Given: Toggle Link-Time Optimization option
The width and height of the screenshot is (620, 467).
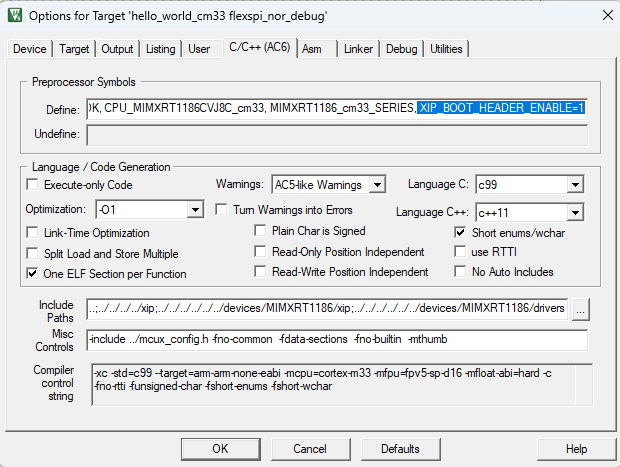Looking at the screenshot, I should click(33, 232).
